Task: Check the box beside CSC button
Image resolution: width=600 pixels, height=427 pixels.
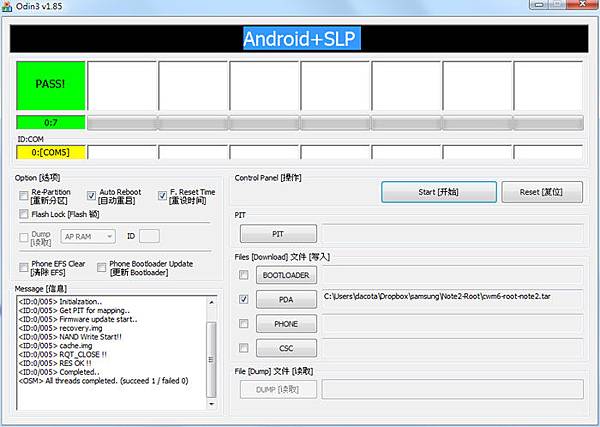Action: coord(243,348)
